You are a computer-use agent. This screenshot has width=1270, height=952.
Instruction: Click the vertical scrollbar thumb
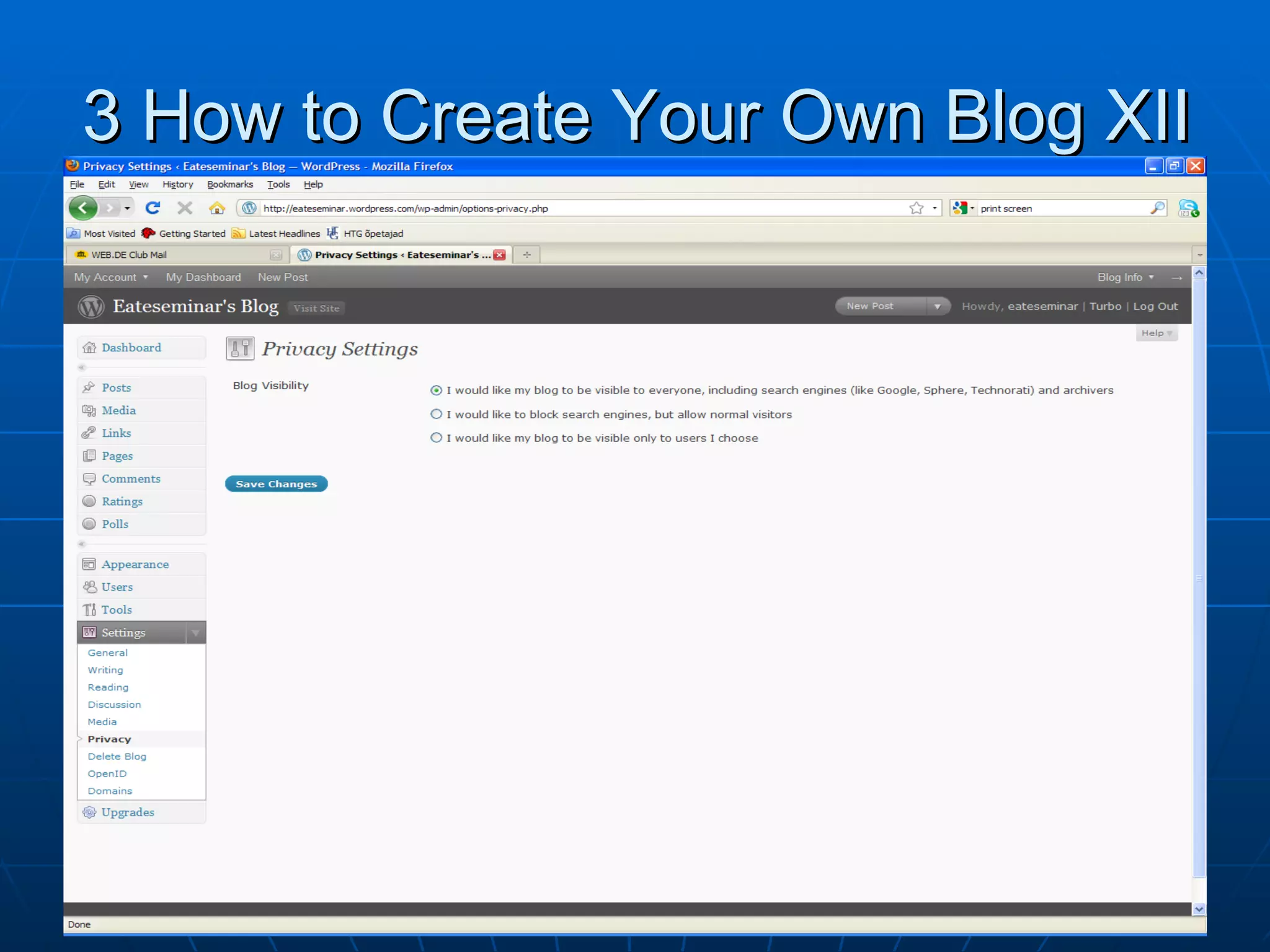tap(1199, 578)
